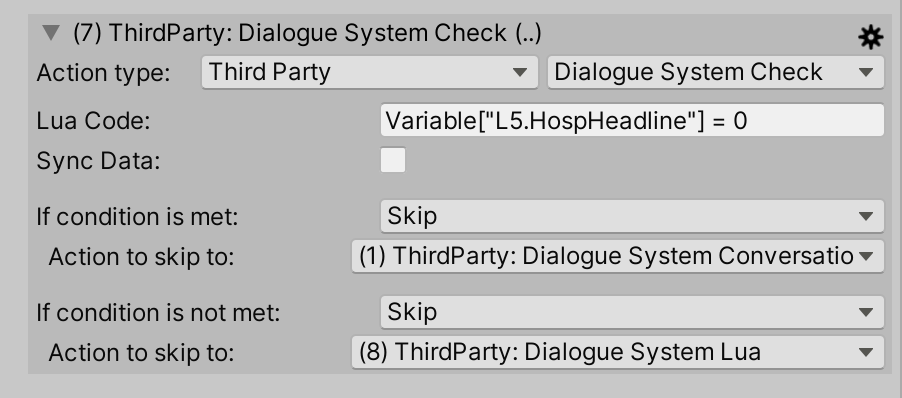Image resolution: width=902 pixels, height=398 pixels.
Task: Open the Third Party action category dropdown
Action: click(369, 72)
